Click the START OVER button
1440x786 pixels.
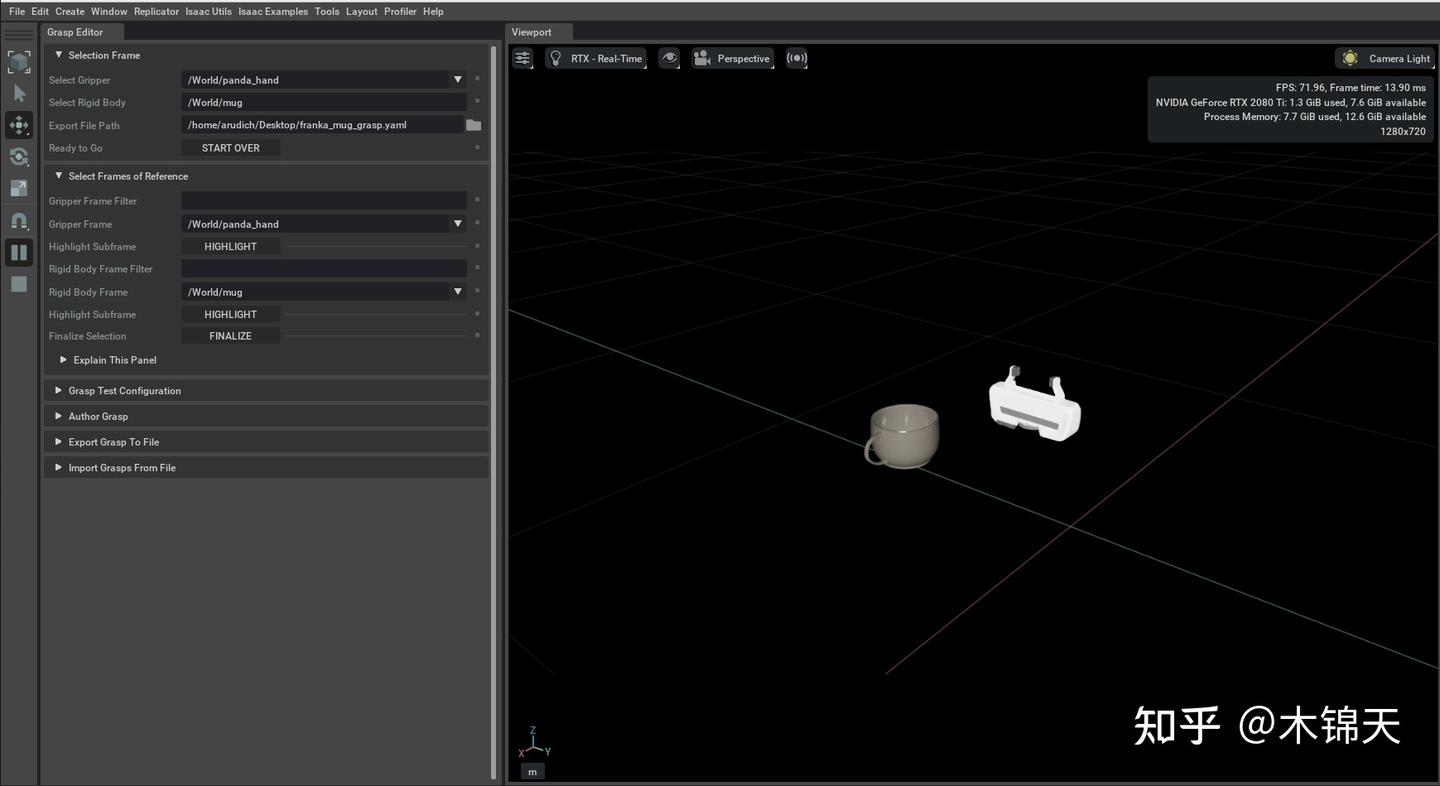point(230,147)
